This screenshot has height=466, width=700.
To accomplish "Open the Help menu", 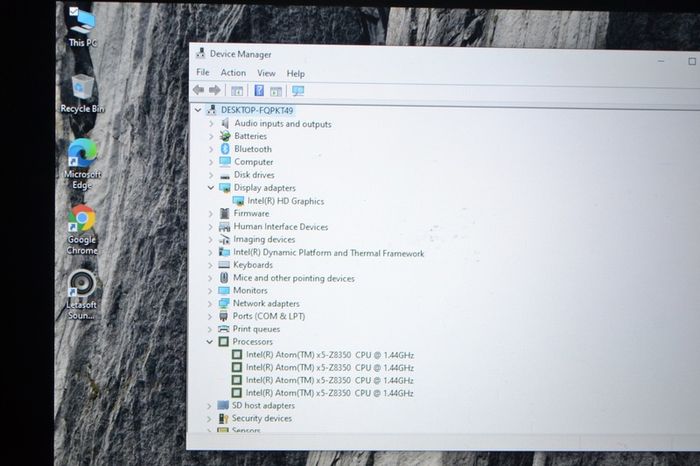I will click(x=296, y=74).
